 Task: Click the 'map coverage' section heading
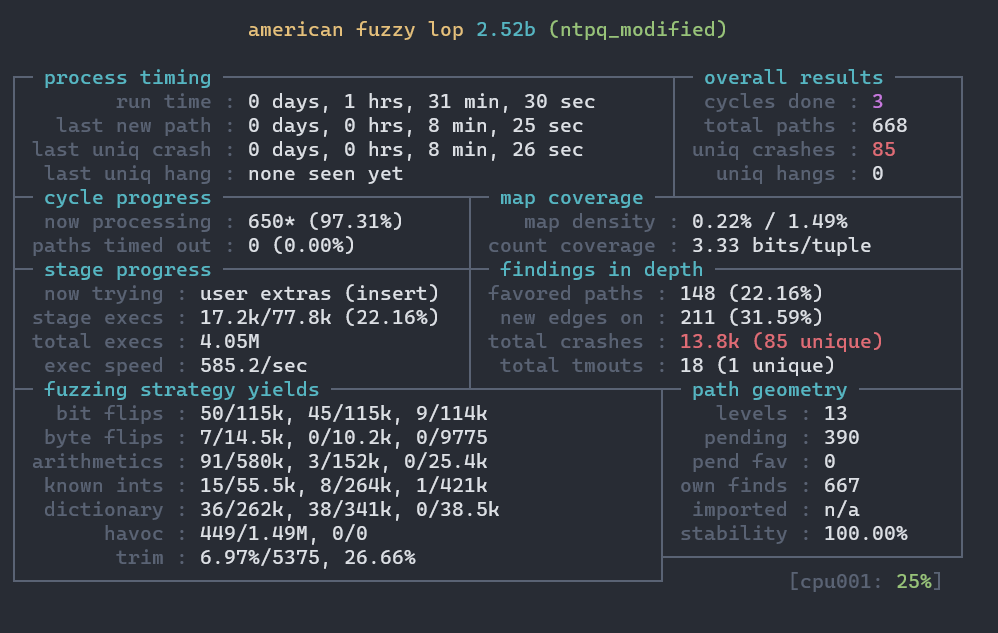572,198
